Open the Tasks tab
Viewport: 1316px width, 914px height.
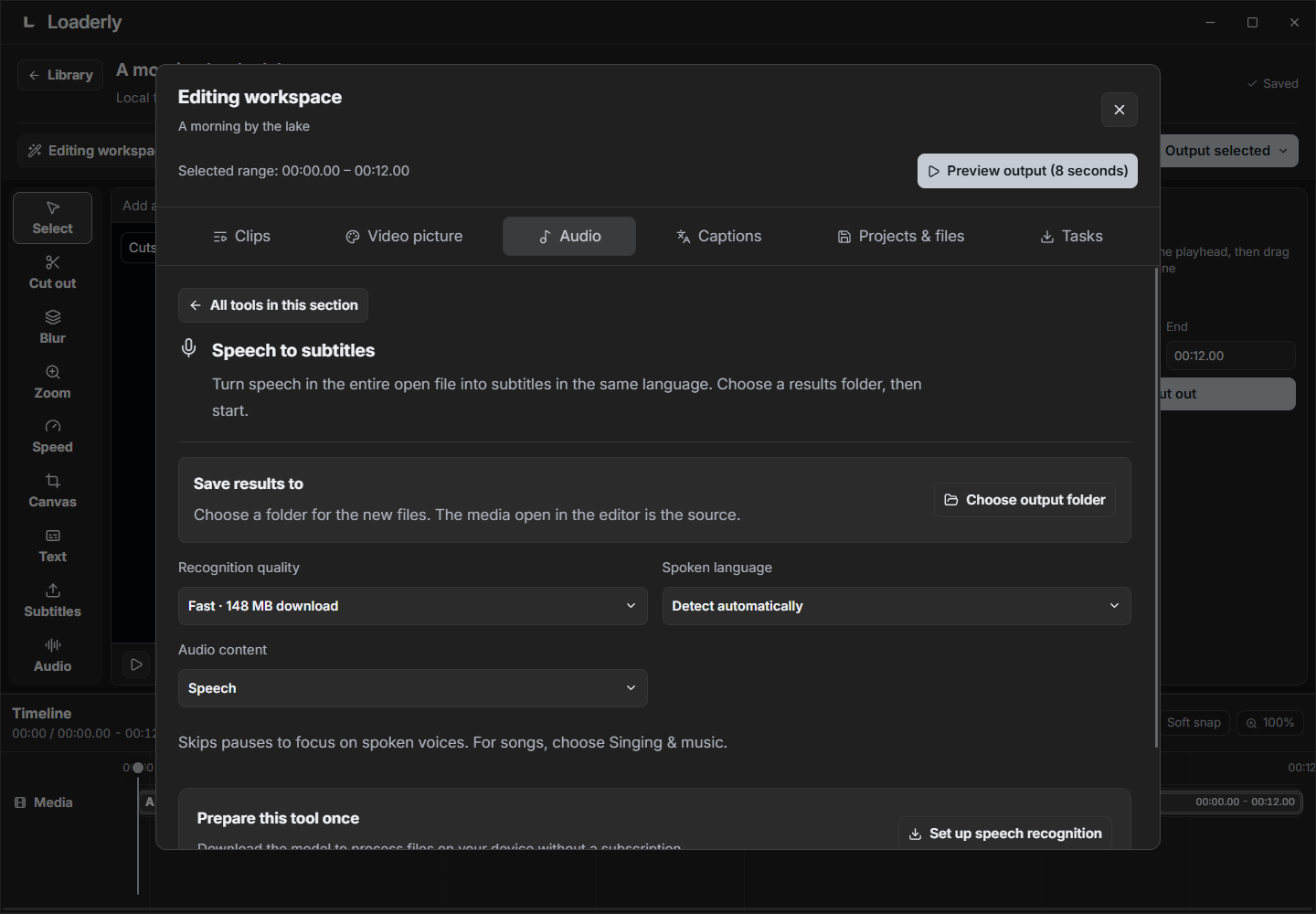[1071, 236]
